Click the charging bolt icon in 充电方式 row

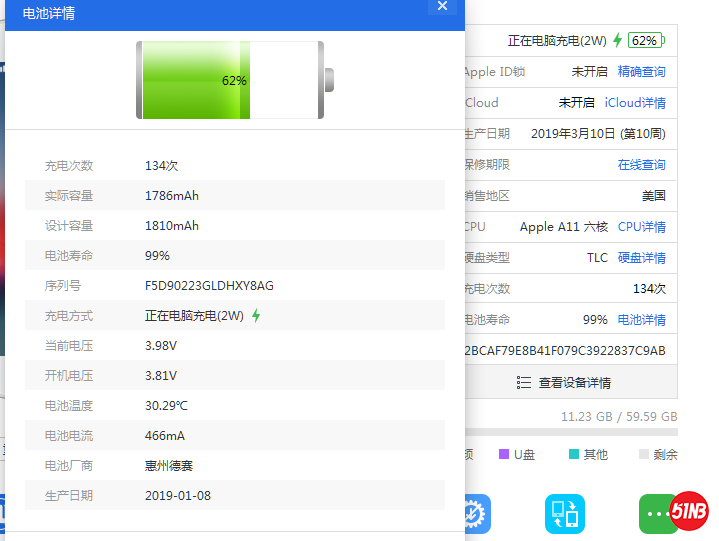pyautogui.click(x=256, y=316)
